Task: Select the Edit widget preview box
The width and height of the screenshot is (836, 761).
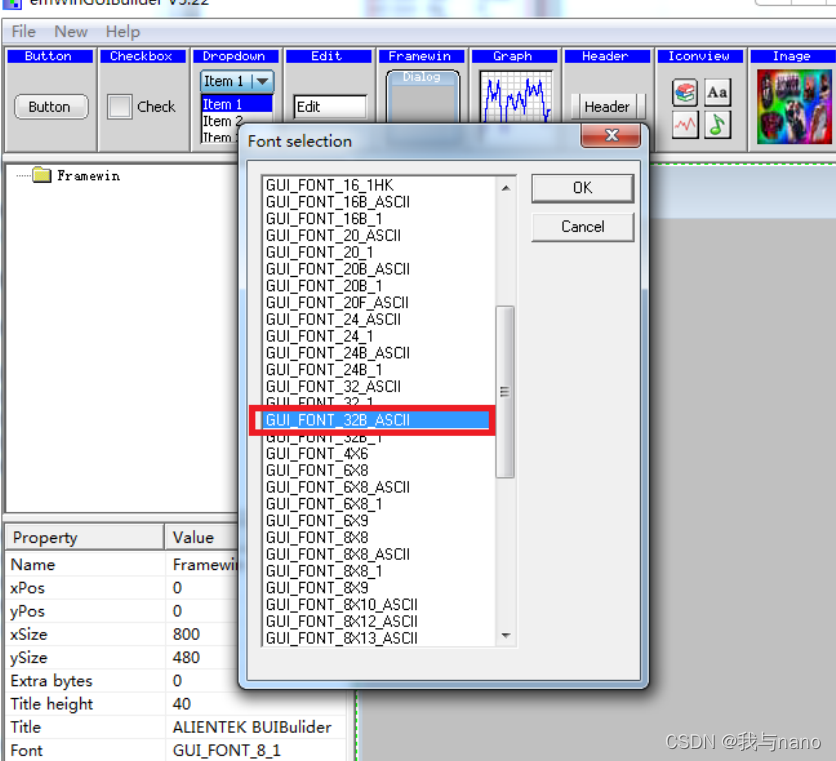Action: pos(330,104)
